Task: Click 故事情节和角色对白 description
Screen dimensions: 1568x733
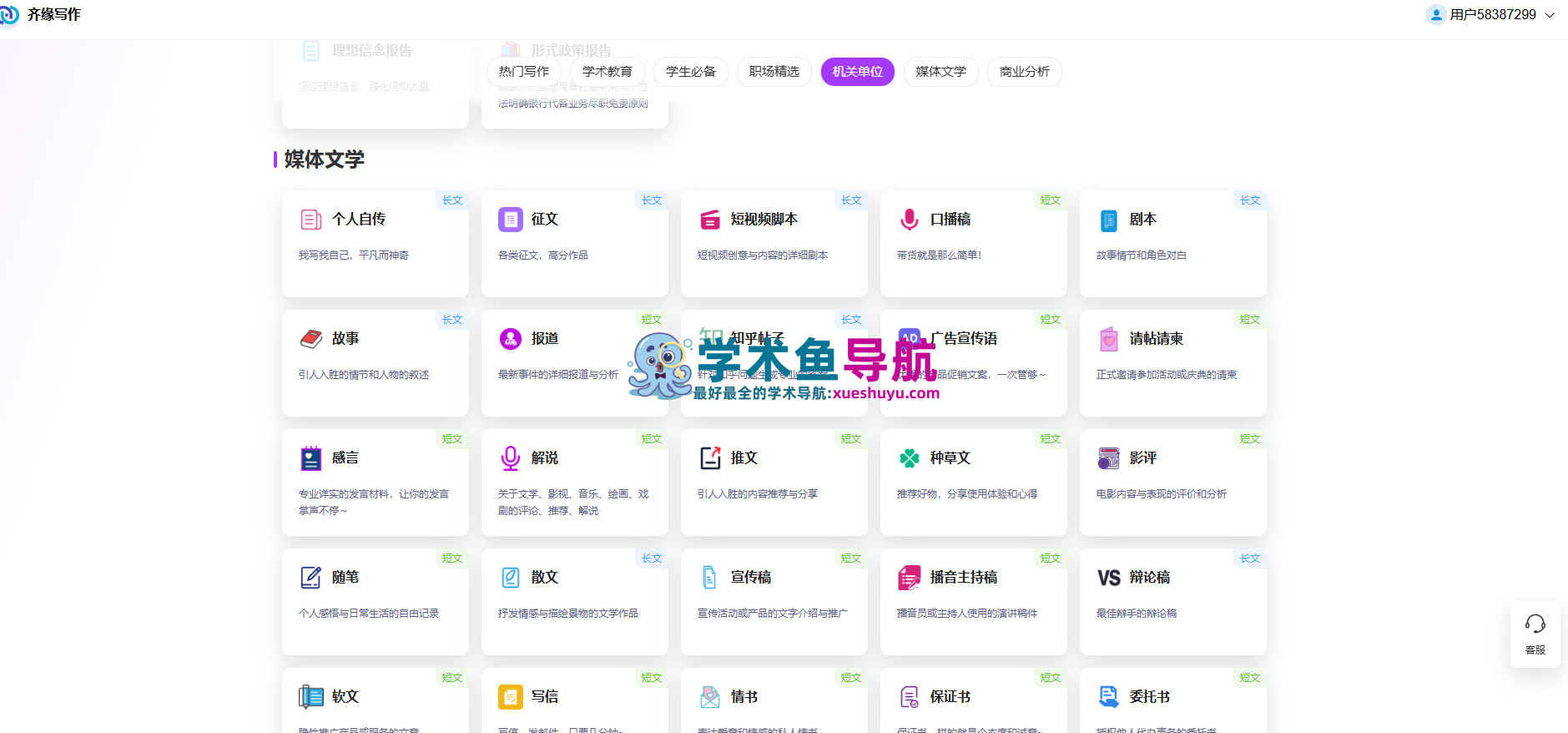Action: 1142,255
